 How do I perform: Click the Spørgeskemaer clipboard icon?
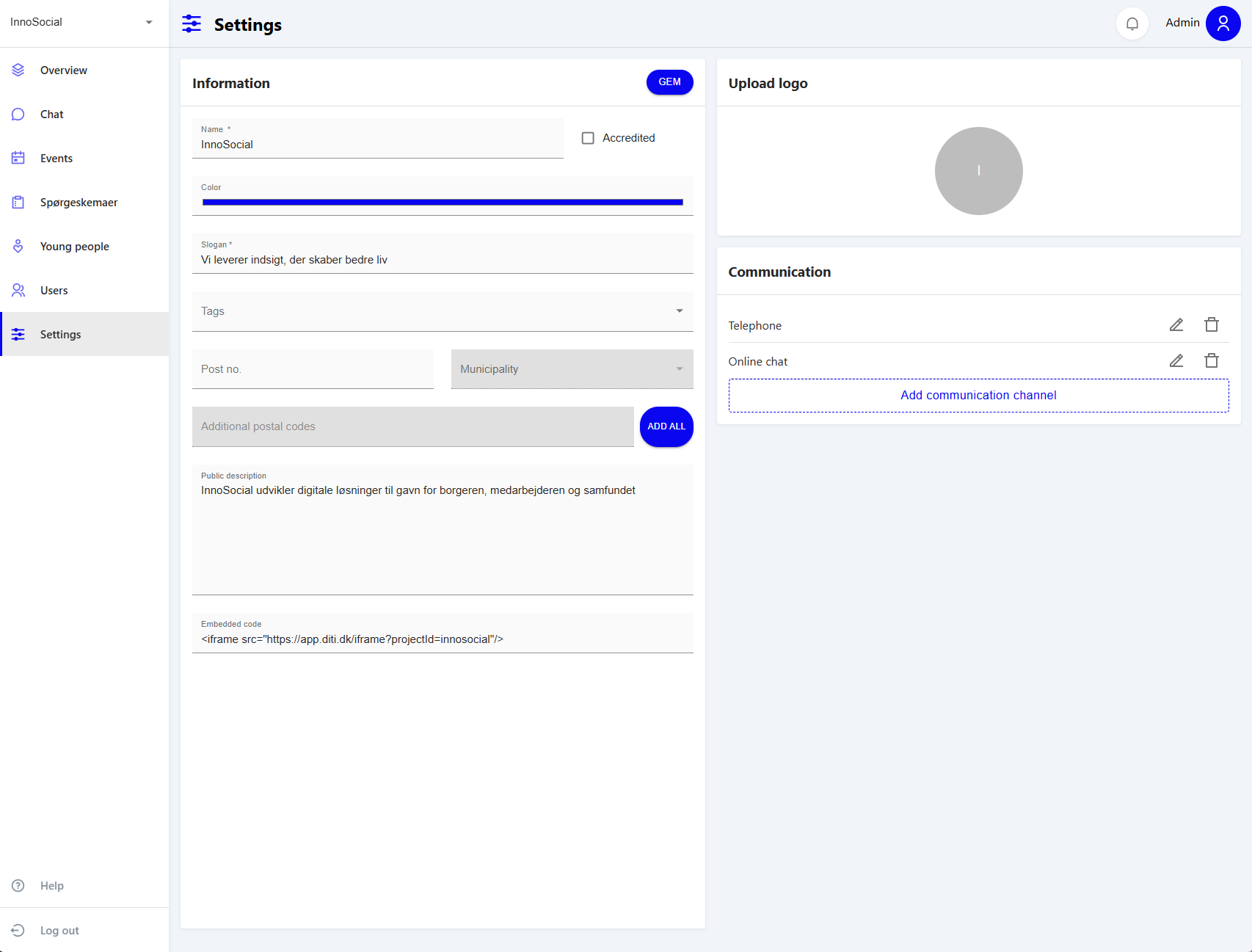[x=18, y=202]
